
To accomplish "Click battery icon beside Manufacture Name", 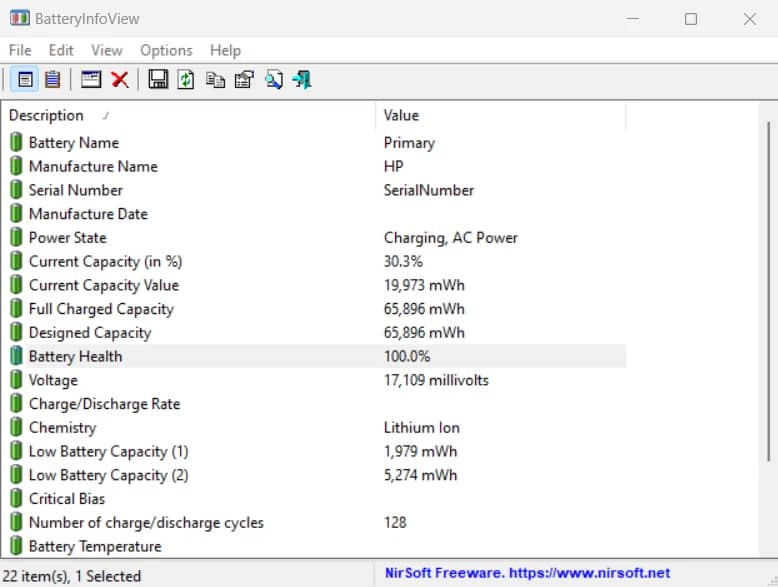I will (x=16, y=166).
